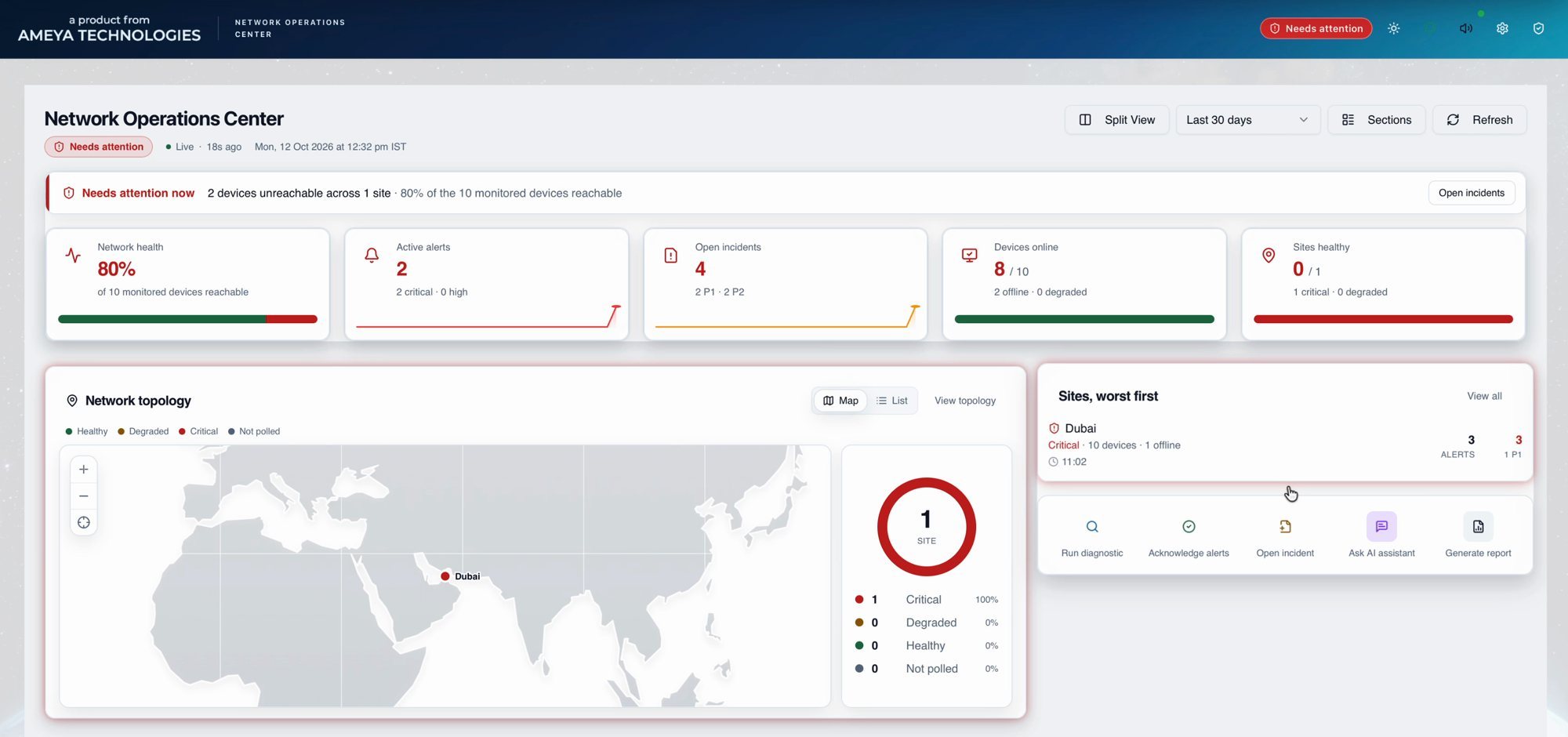The height and width of the screenshot is (737, 1568).
Task: Click the 1 SITE donut chart
Action: [926, 527]
